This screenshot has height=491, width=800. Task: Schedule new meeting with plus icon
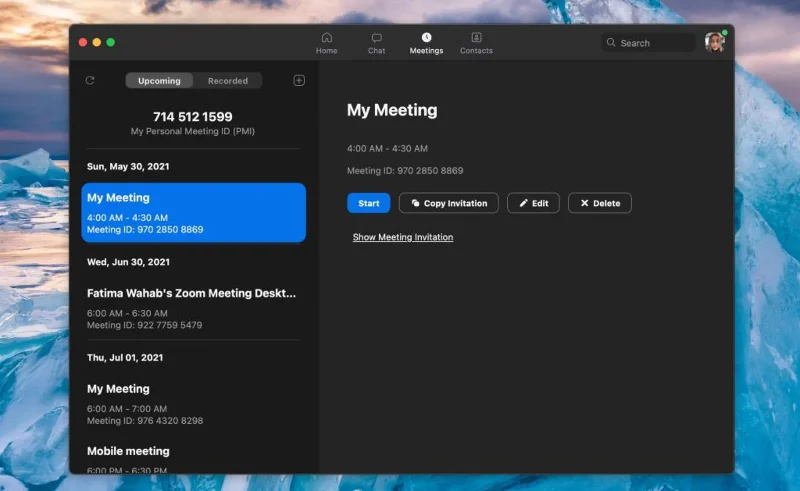[x=299, y=80]
